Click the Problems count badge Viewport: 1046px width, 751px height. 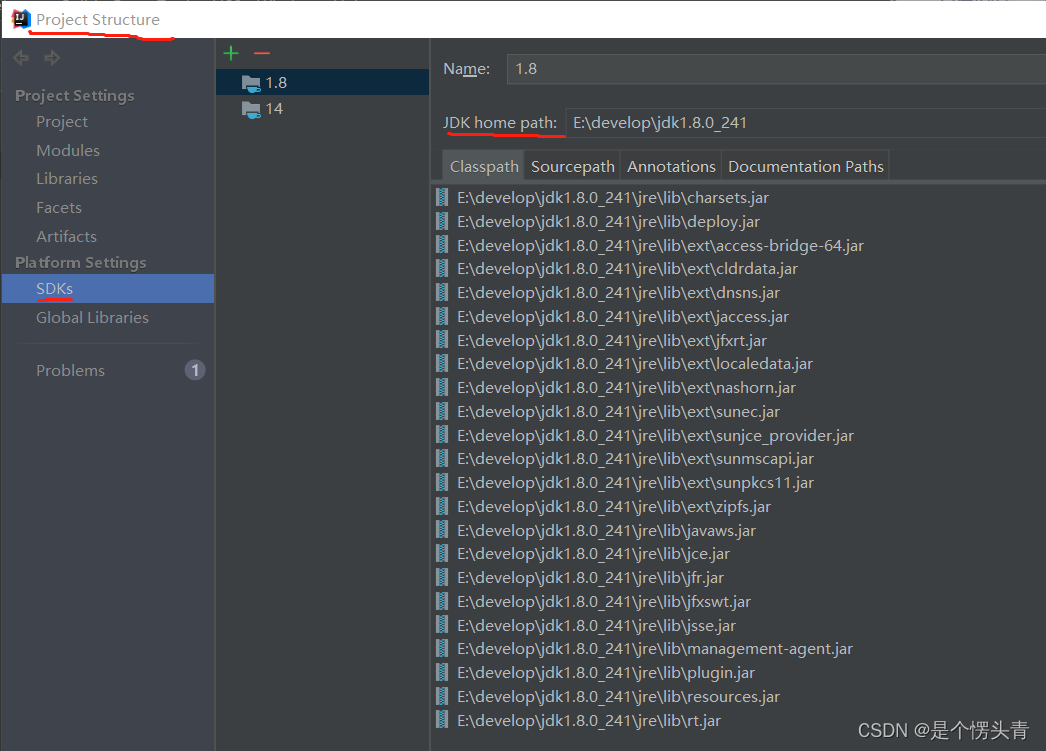pos(195,370)
